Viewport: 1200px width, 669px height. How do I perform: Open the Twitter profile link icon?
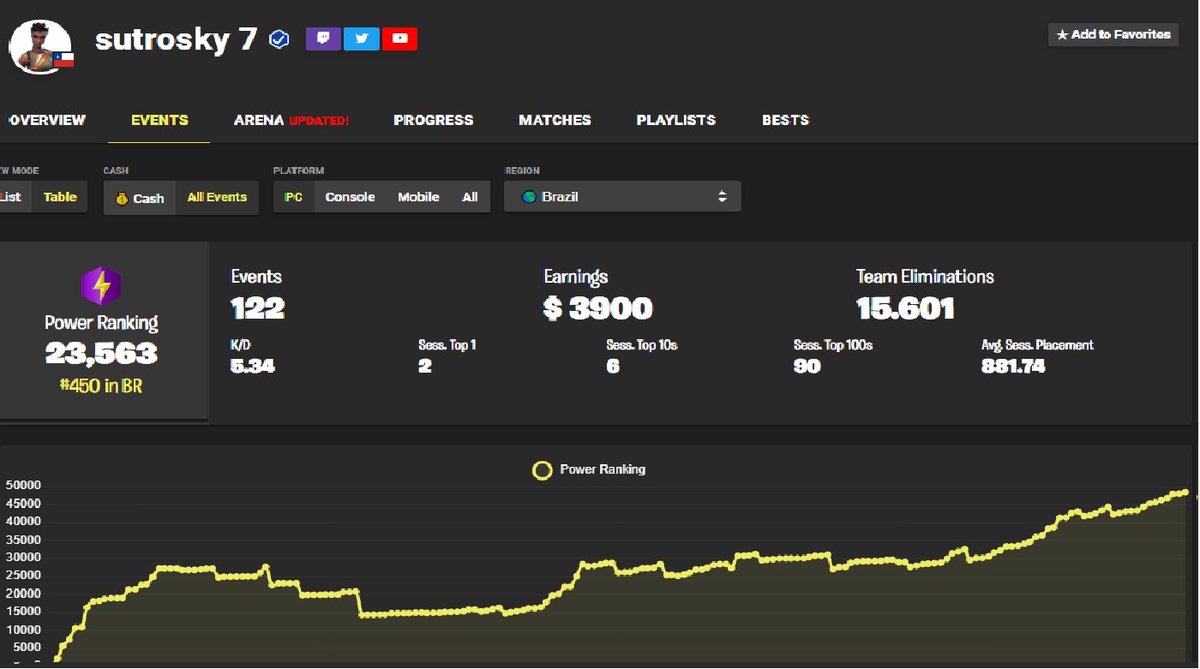361,39
